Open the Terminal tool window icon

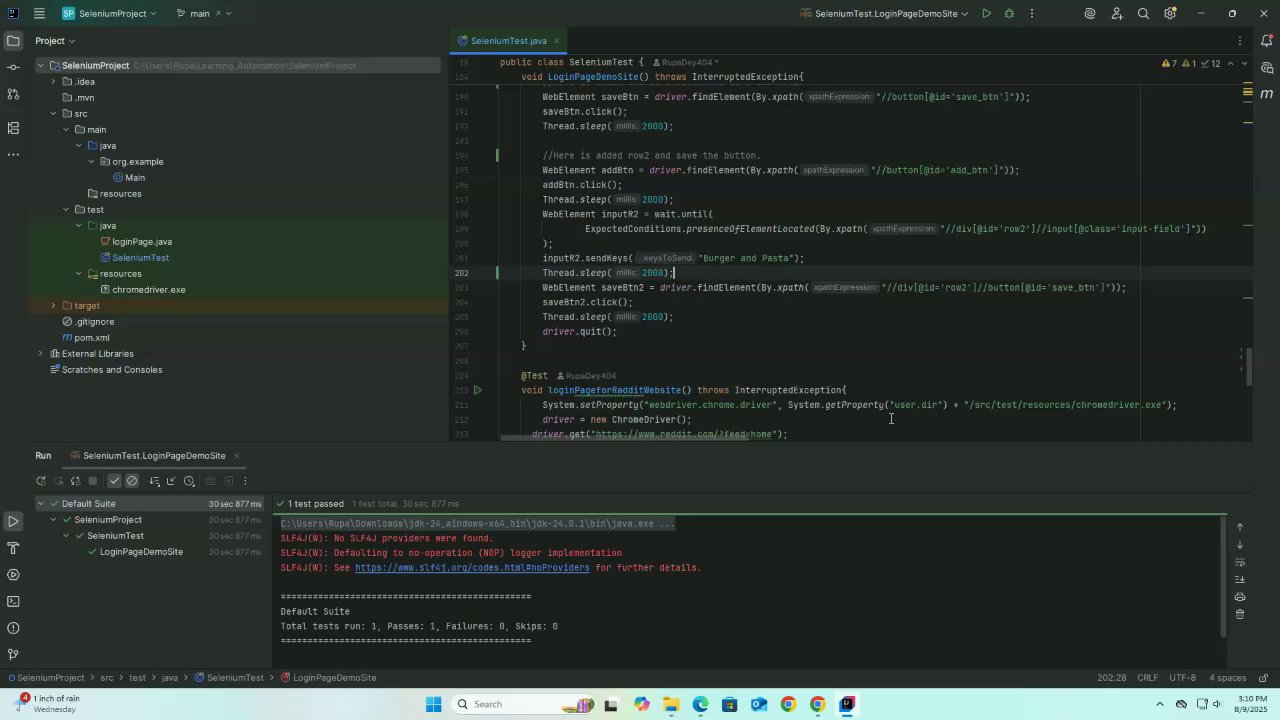click(13, 601)
